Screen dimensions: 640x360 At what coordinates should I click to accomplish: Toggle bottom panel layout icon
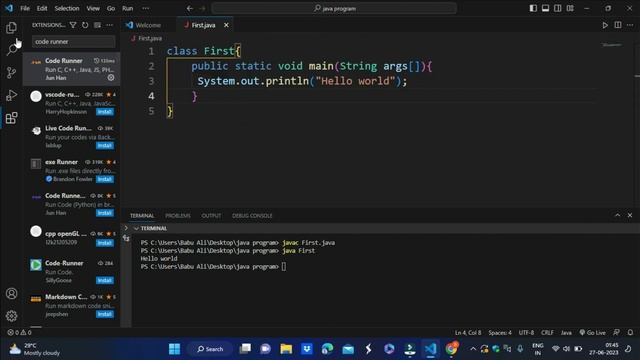545,8
